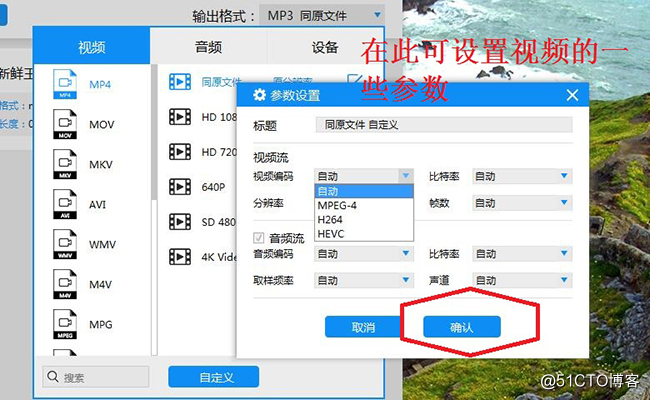Viewport: 650px width, 400px height.
Task: Click the film icon beside 4K Video preset
Action: click(x=180, y=257)
